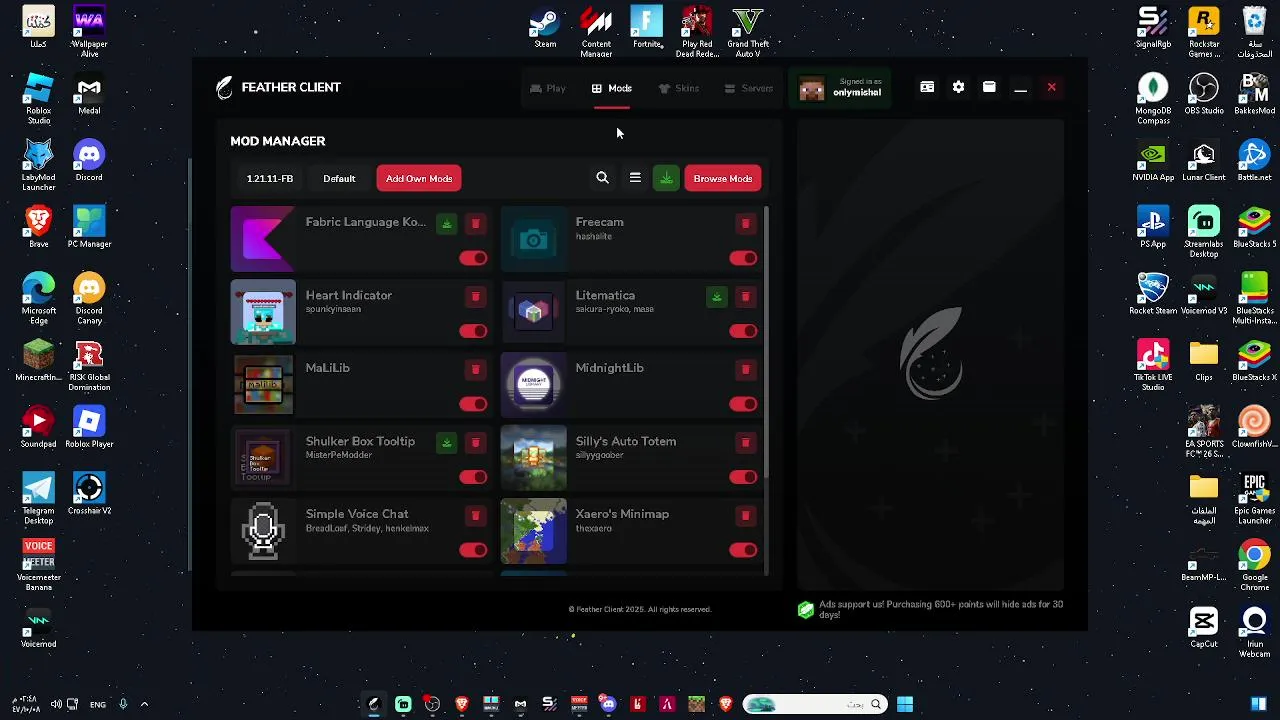Image resolution: width=1280 pixels, height=720 pixels.
Task: Open Lunar Client desktop shortcut
Action: tap(1204, 162)
